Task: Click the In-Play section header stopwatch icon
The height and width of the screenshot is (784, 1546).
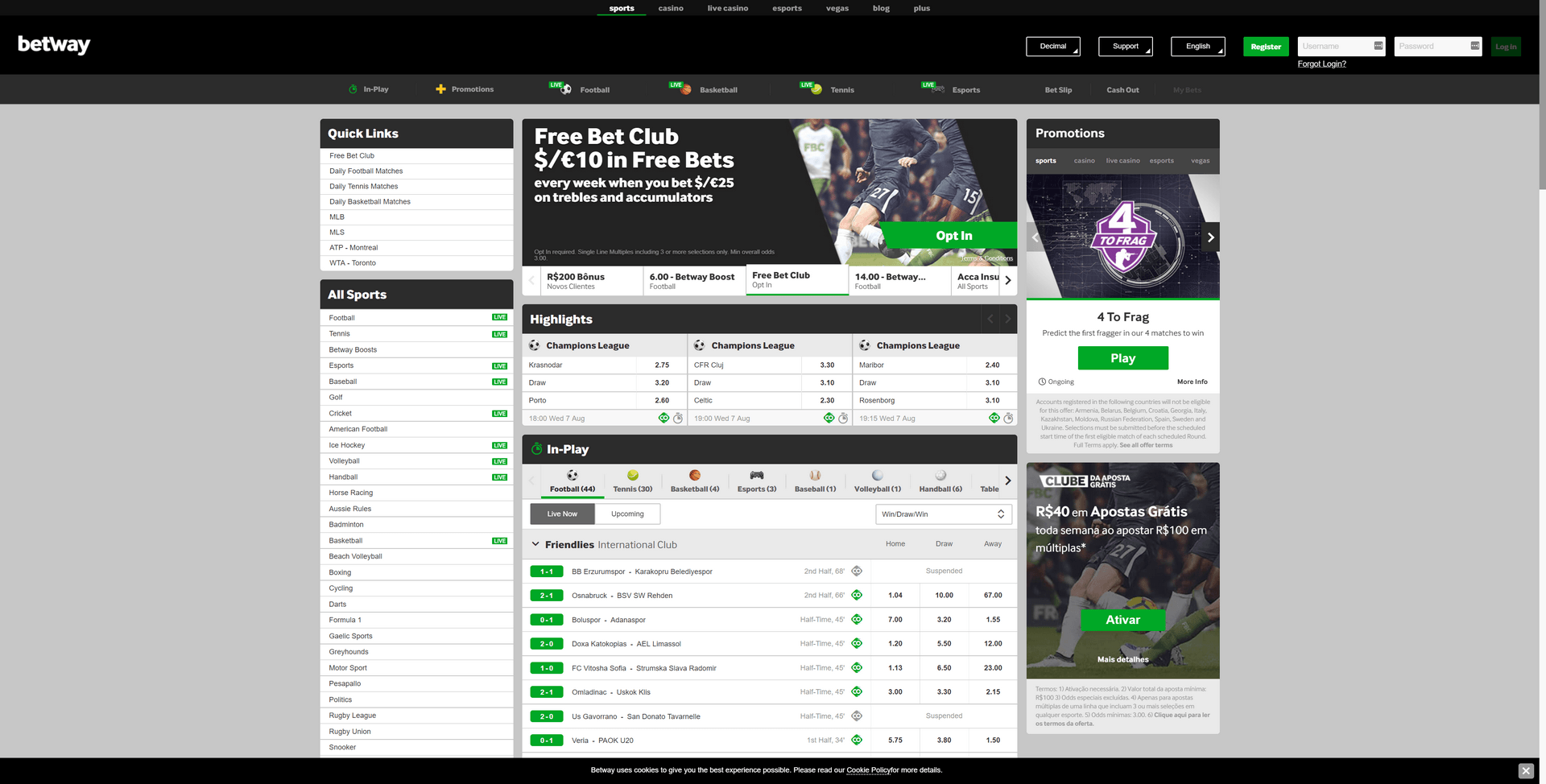Action: click(x=536, y=449)
